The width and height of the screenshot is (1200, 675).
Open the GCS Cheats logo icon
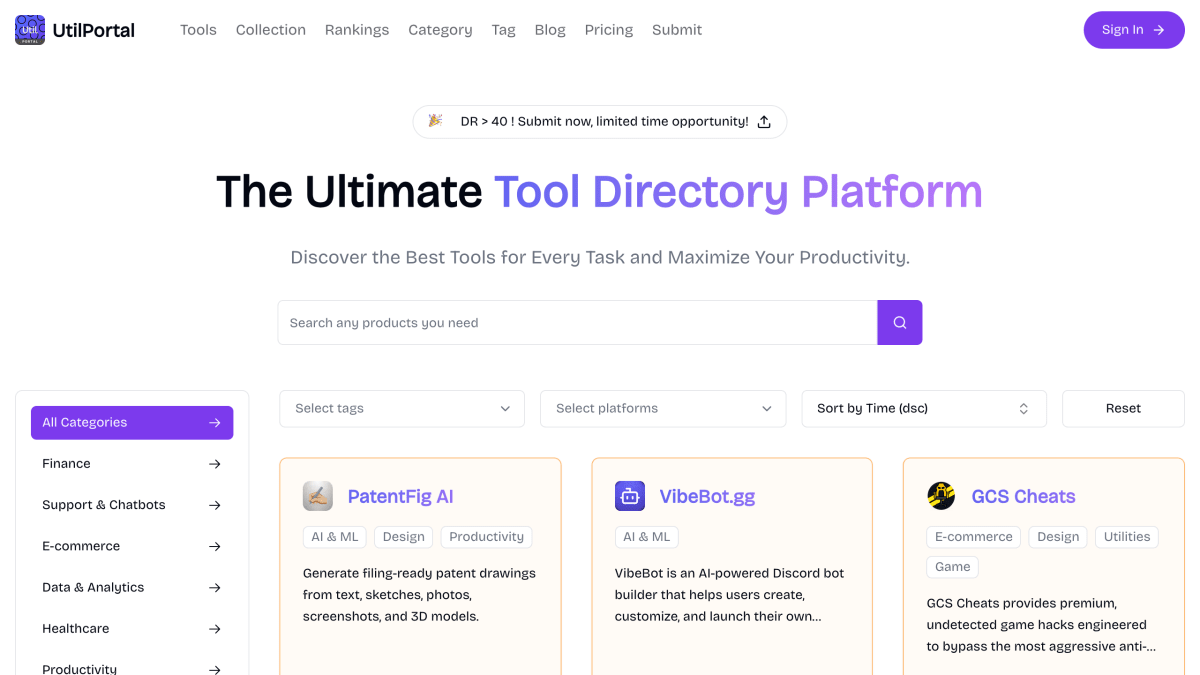[x=941, y=496]
